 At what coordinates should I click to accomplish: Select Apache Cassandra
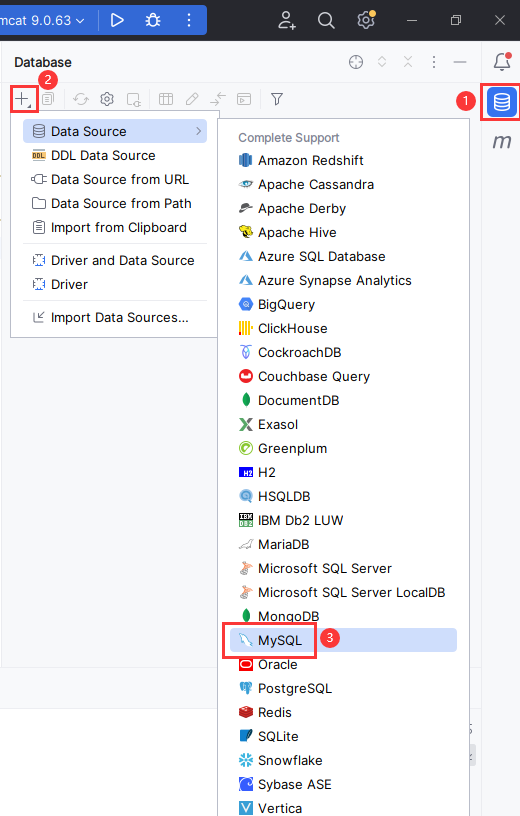[344, 184]
